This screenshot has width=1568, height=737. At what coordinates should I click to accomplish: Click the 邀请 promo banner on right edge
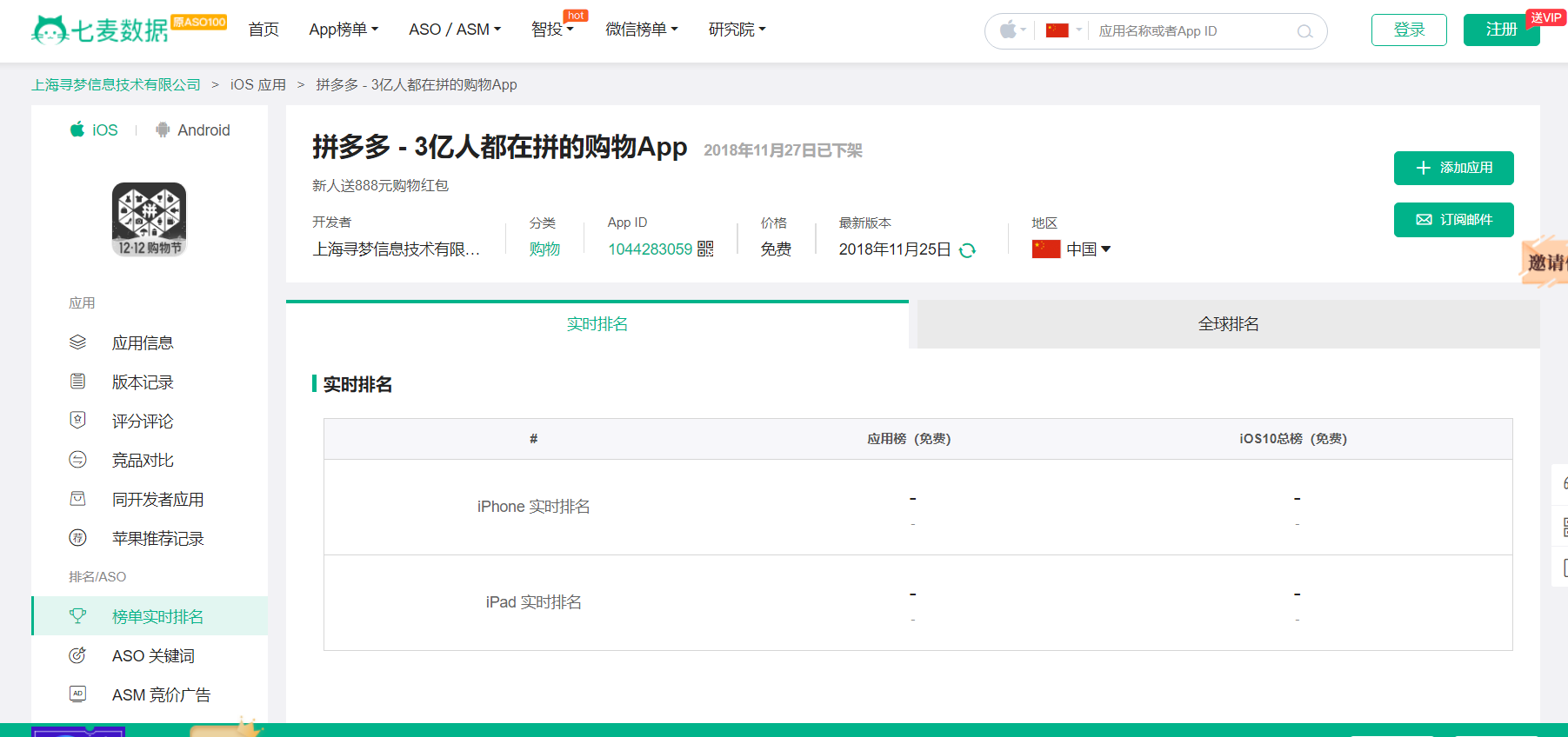pyautogui.click(x=1545, y=261)
